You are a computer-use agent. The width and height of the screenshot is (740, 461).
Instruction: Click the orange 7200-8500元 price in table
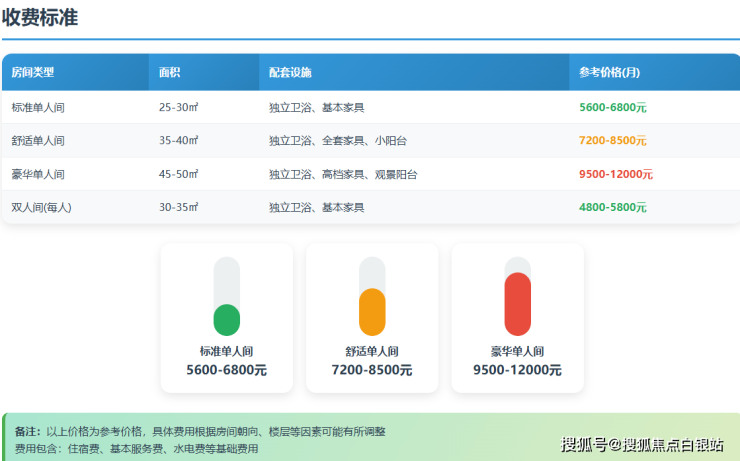[x=612, y=141]
